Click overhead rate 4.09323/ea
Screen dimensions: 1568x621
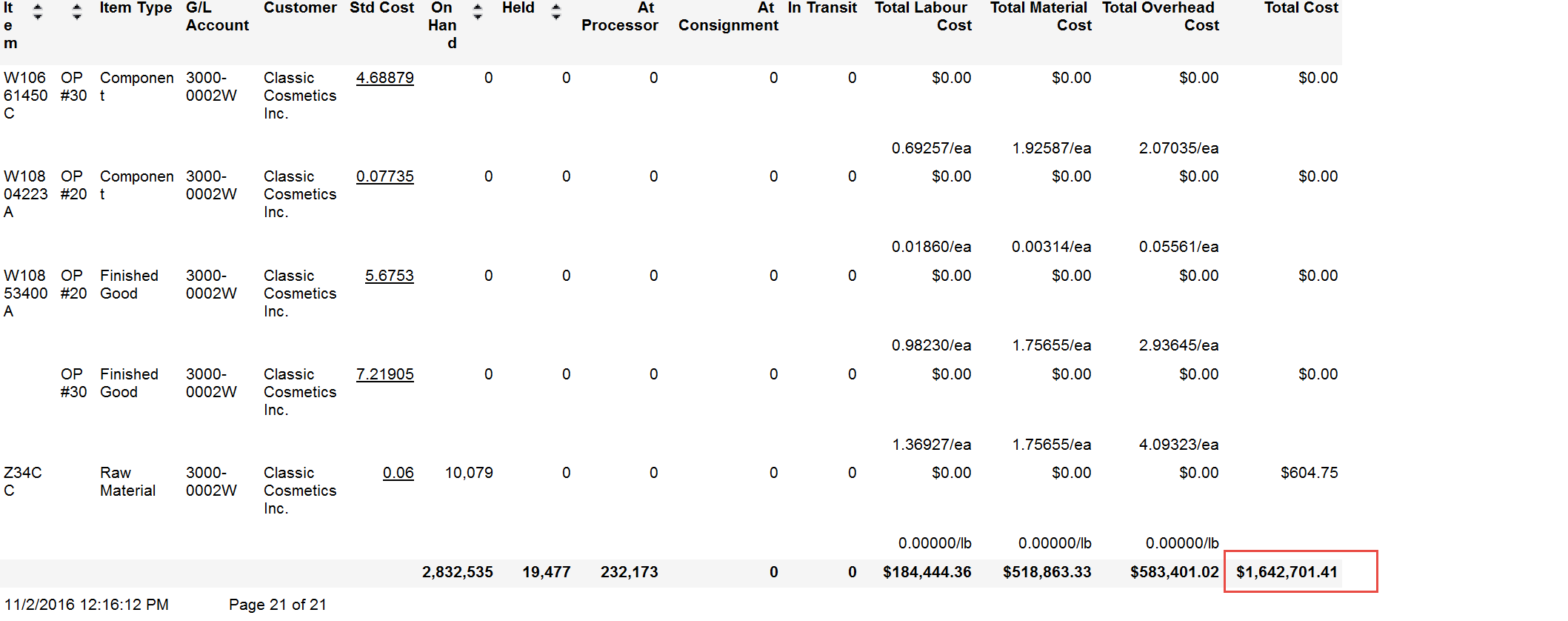[1178, 445]
